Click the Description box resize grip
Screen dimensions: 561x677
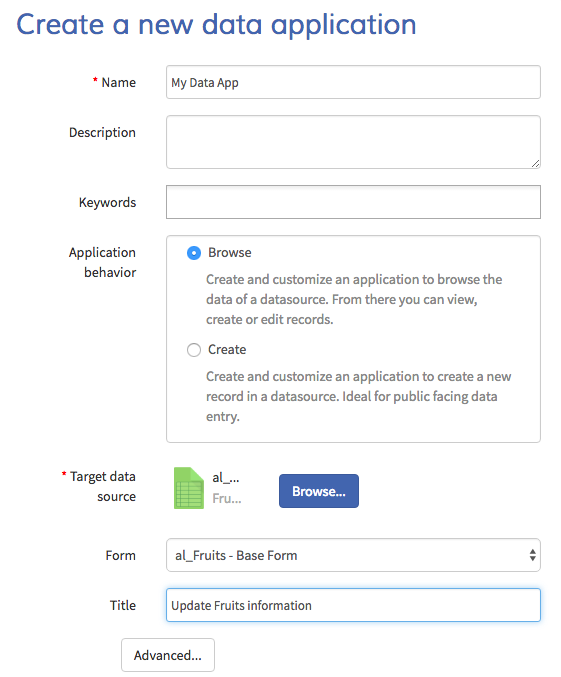pyautogui.click(x=536, y=163)
